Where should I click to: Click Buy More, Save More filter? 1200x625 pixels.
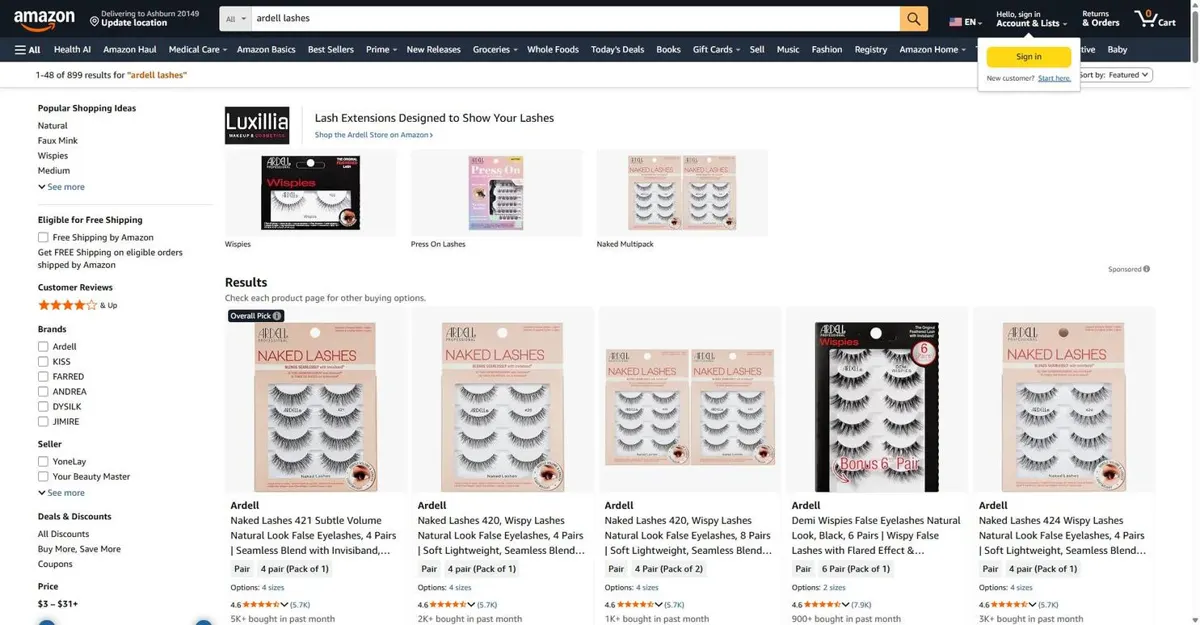79,549
